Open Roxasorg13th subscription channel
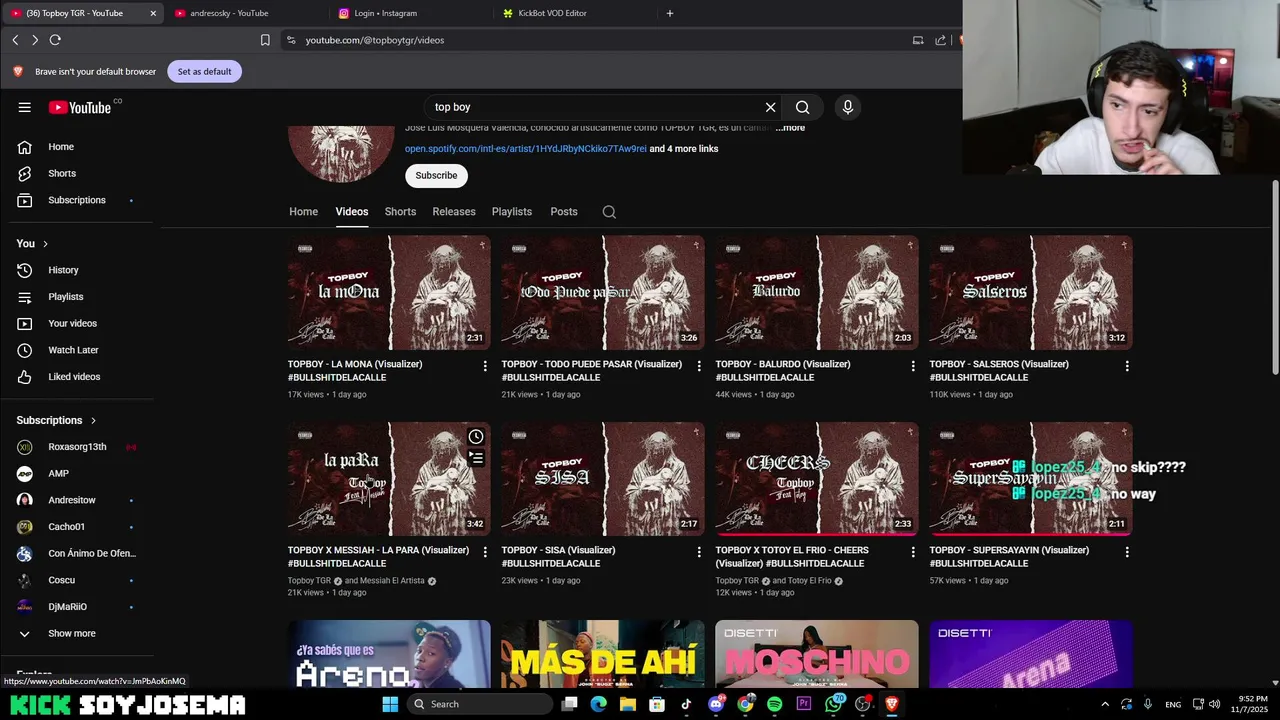This screenshot has width=1280, height=720. (77, 447)
